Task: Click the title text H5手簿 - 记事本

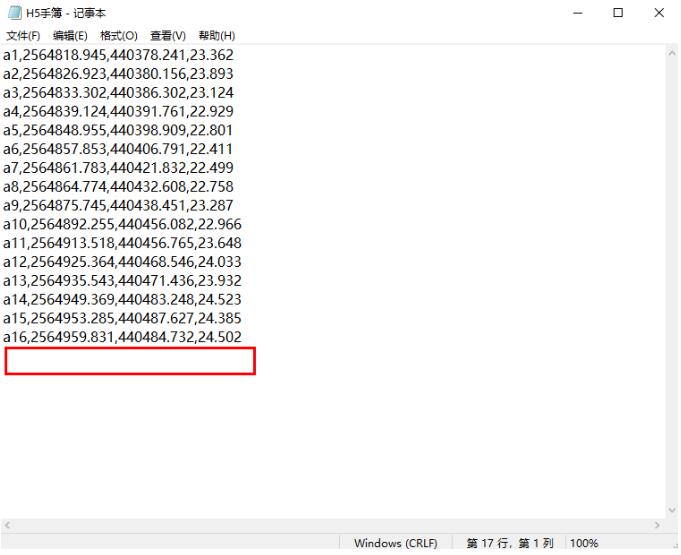Action: click(x=66, y=13)
